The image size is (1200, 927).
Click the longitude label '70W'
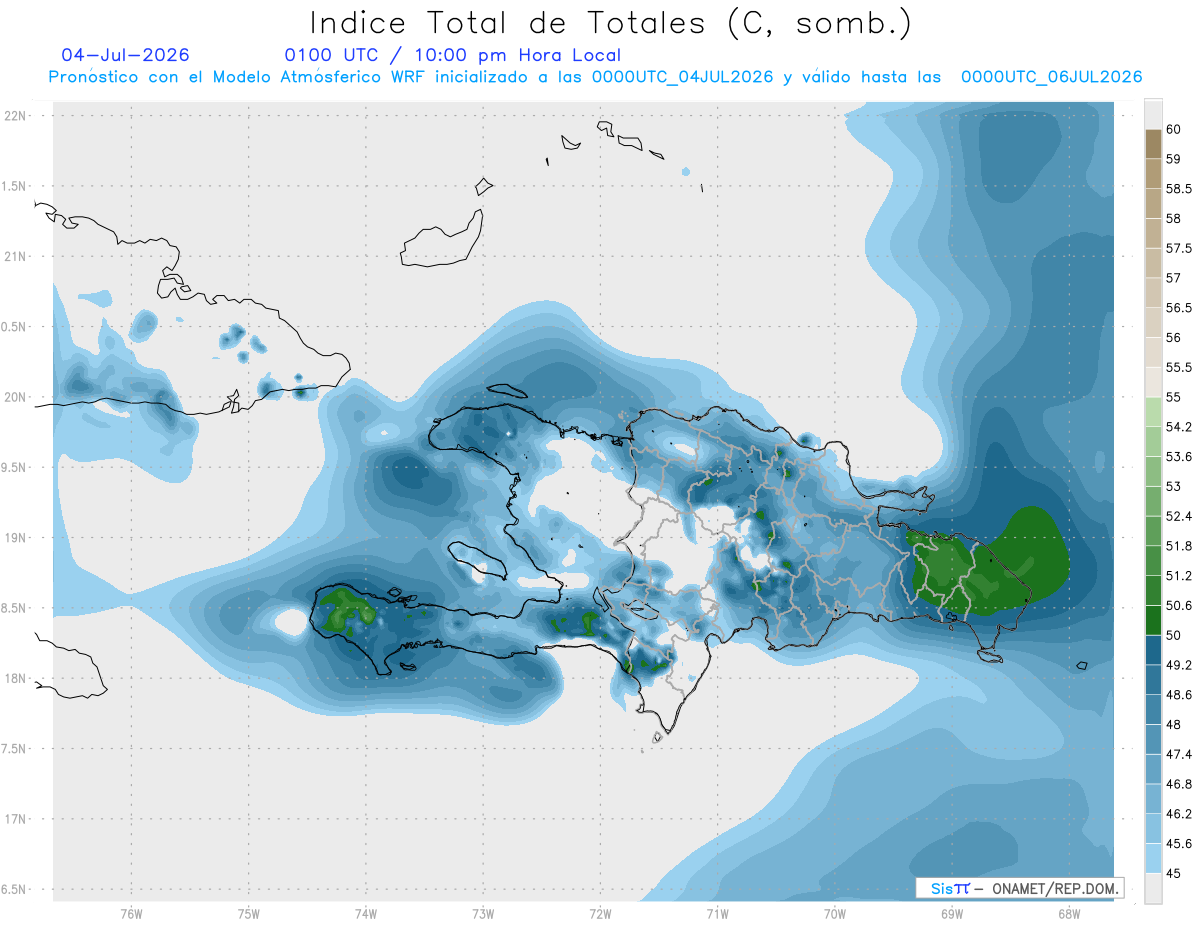(x=834, y=913)
